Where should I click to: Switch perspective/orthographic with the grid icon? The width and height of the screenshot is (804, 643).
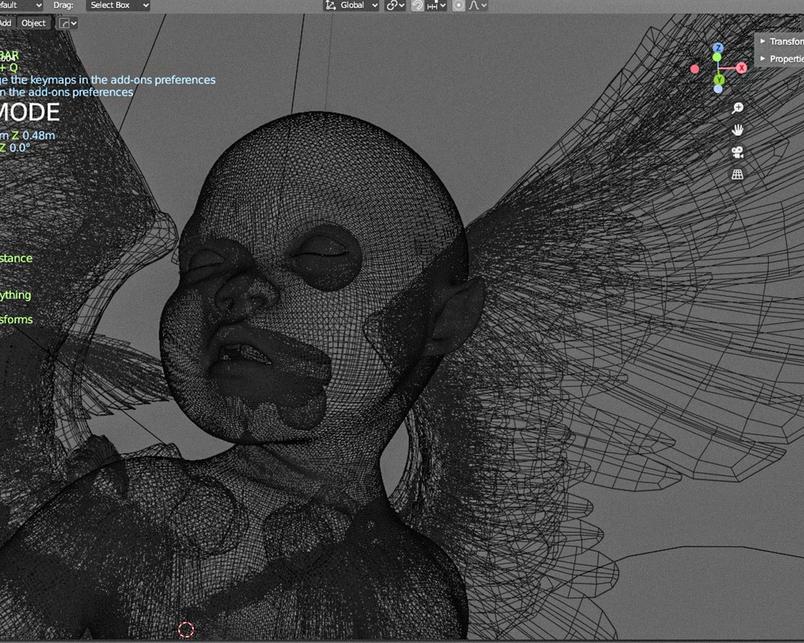[737, 175]
